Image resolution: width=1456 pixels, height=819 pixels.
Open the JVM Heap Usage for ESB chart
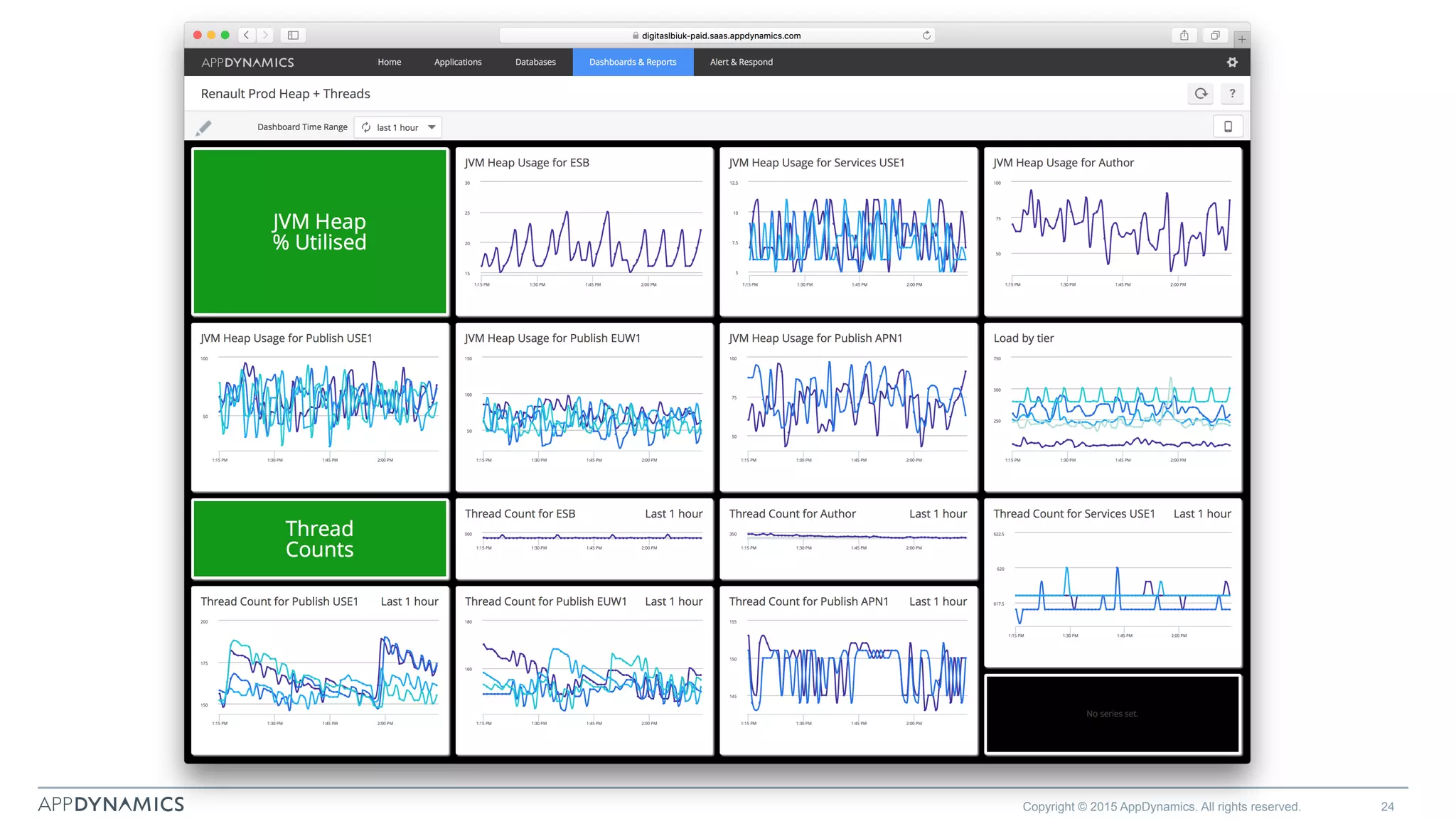tap(584, 232)
